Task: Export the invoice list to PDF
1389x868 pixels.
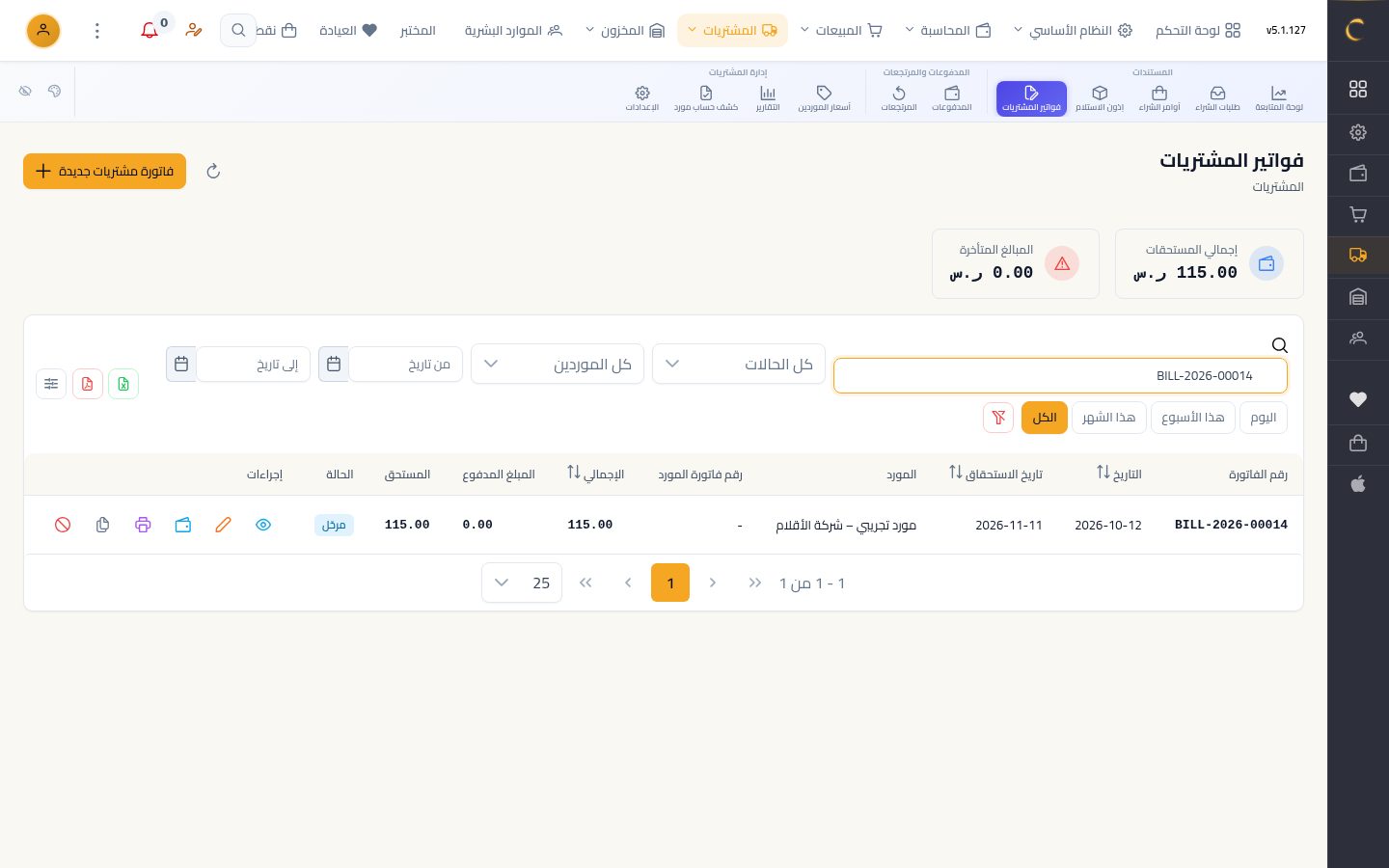Action: coord(88,384)
